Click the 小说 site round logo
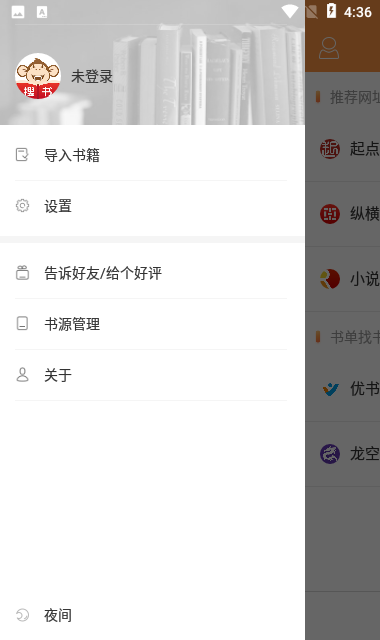Screen dimensions: 380x640 click(x=330, y=279)
